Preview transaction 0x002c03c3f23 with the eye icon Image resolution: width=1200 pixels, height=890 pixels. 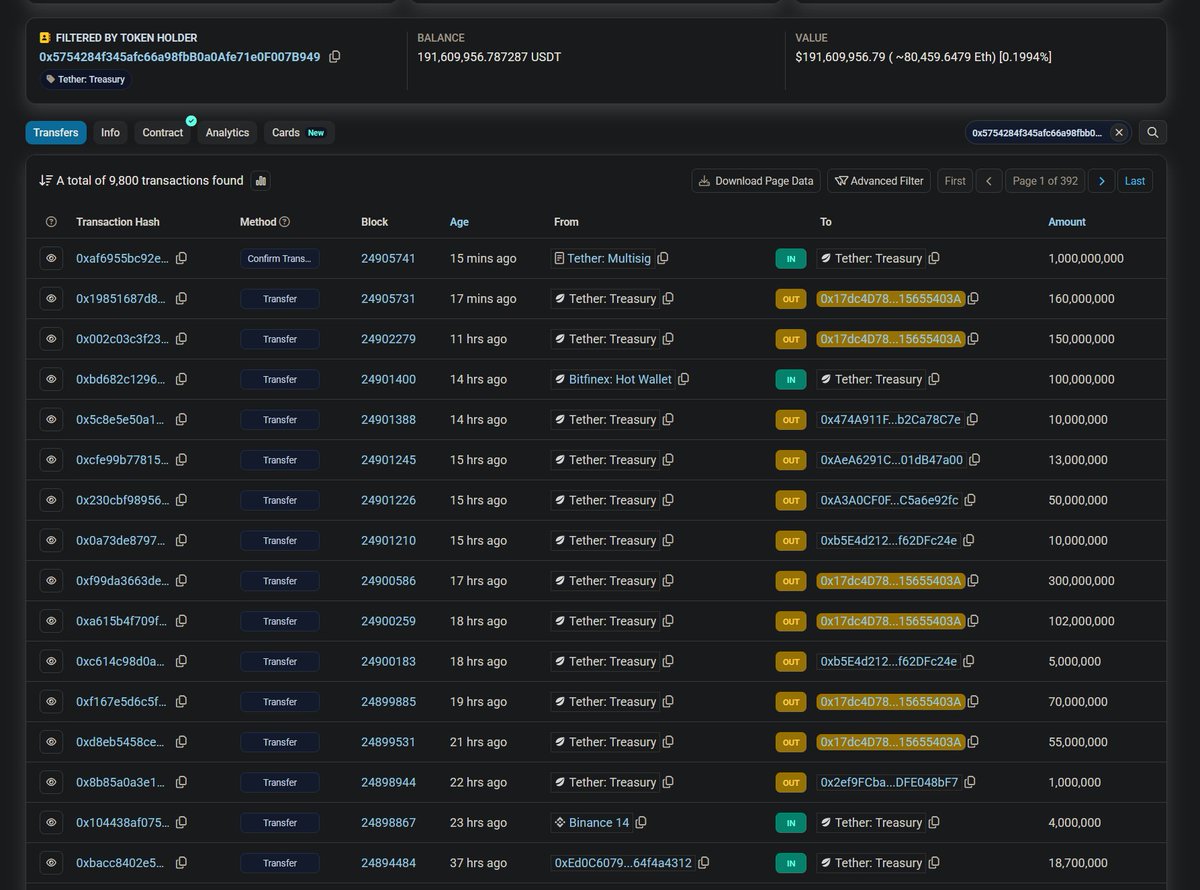52,339
